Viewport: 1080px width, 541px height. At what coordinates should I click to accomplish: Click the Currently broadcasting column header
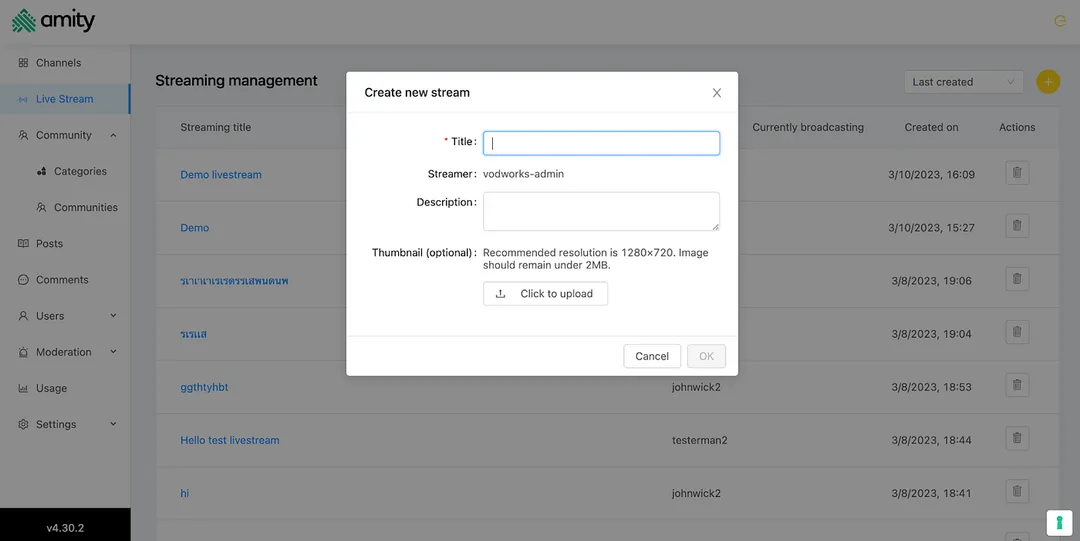[808, 127]
